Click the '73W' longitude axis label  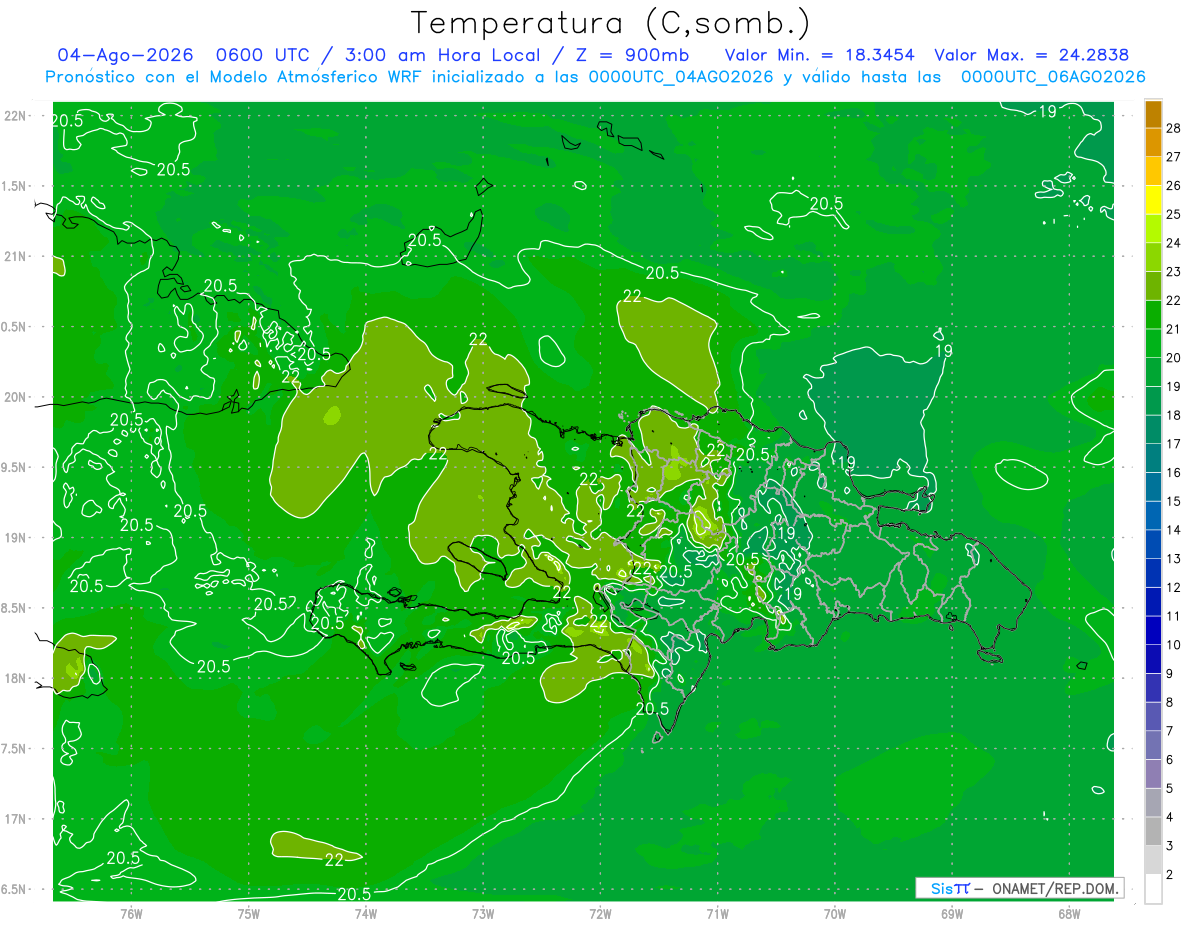pos(483,913)
